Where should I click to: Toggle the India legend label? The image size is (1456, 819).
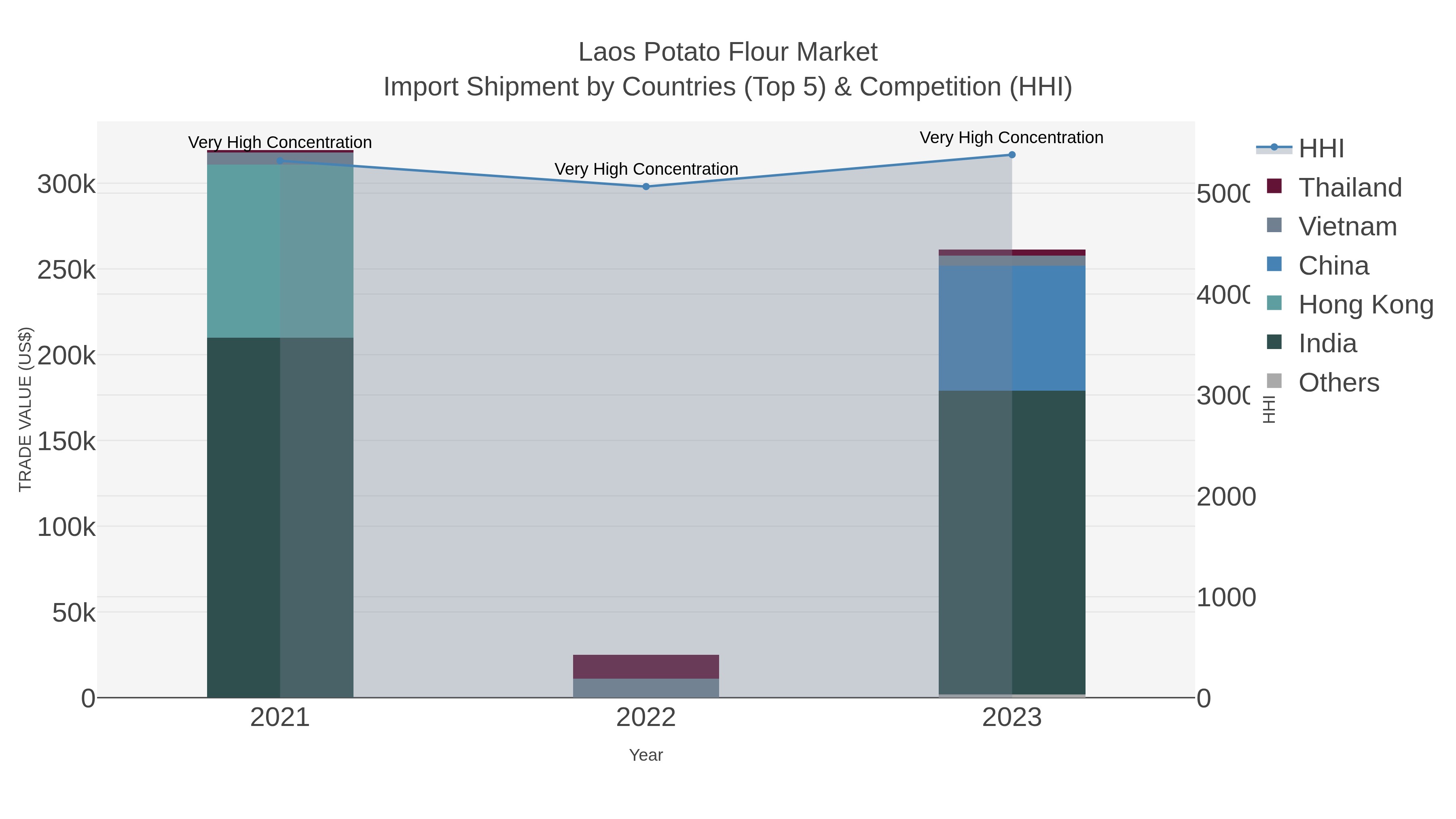pos(1328,343)
